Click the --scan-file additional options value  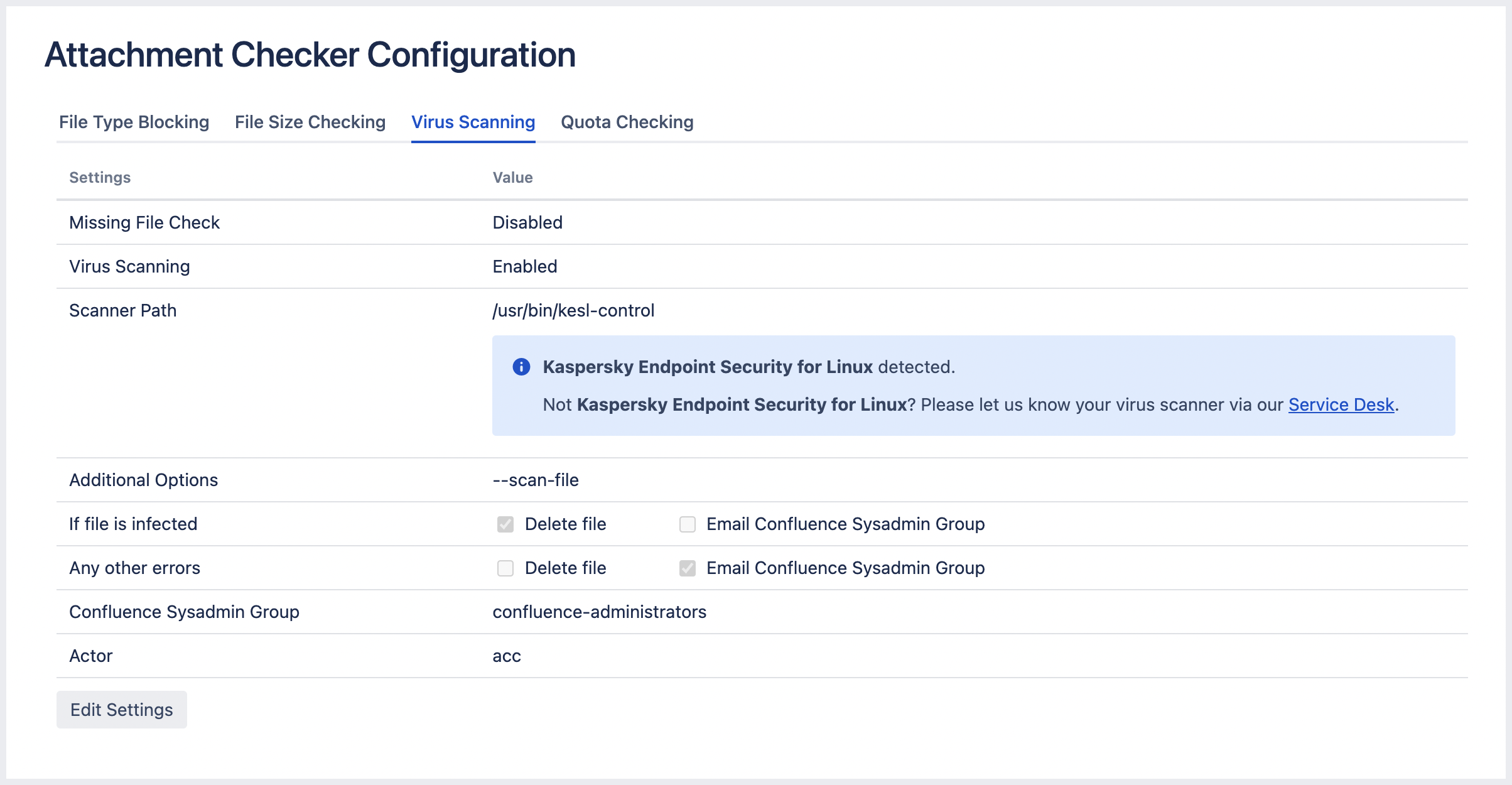point(536,480)
